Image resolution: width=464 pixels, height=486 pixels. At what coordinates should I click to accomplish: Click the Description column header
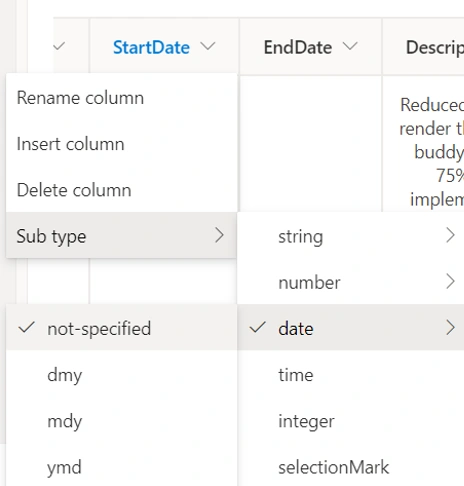point(435,47)
